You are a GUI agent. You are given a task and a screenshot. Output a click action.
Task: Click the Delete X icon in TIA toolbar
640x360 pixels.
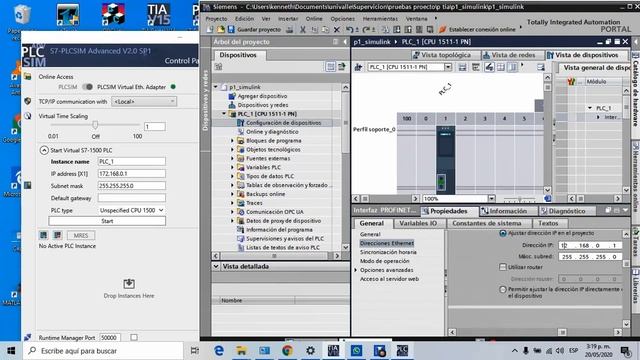pyautogui.click(x=337, y=29)
